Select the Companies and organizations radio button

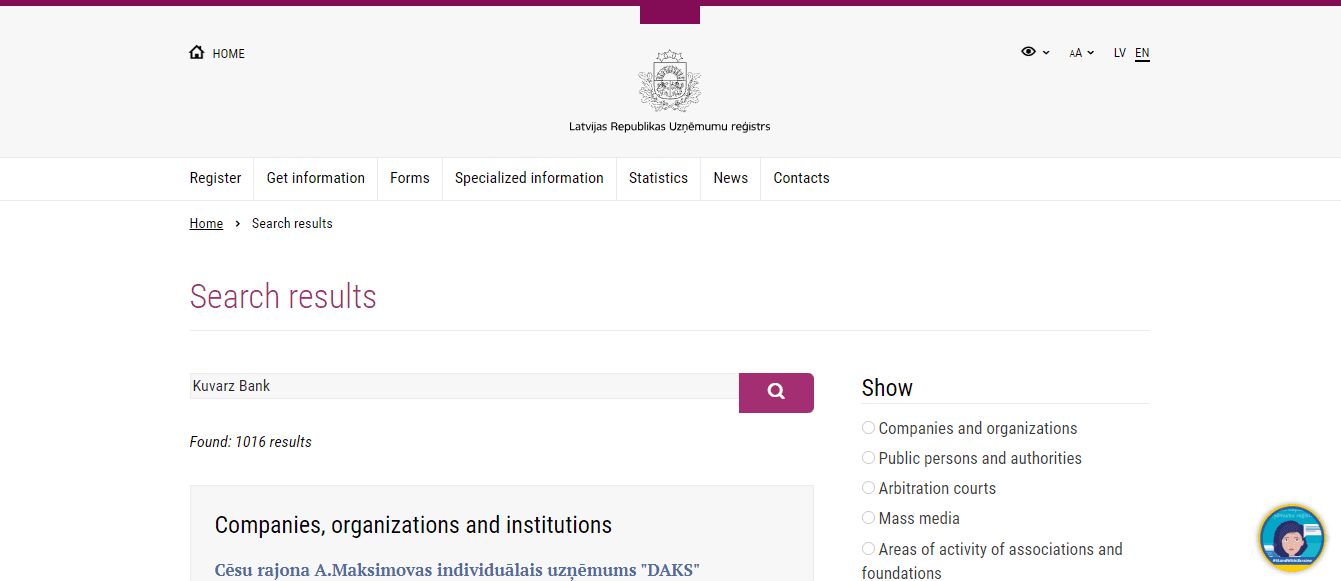tap(868, 428)
